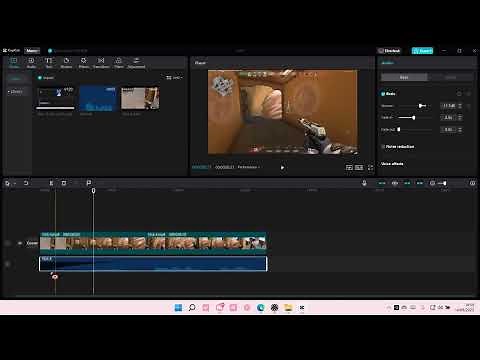Image resolution: width=480 pixels, height=360 pixels.
Task: Toggle the auto snapping icon
Action: [395, 183]
